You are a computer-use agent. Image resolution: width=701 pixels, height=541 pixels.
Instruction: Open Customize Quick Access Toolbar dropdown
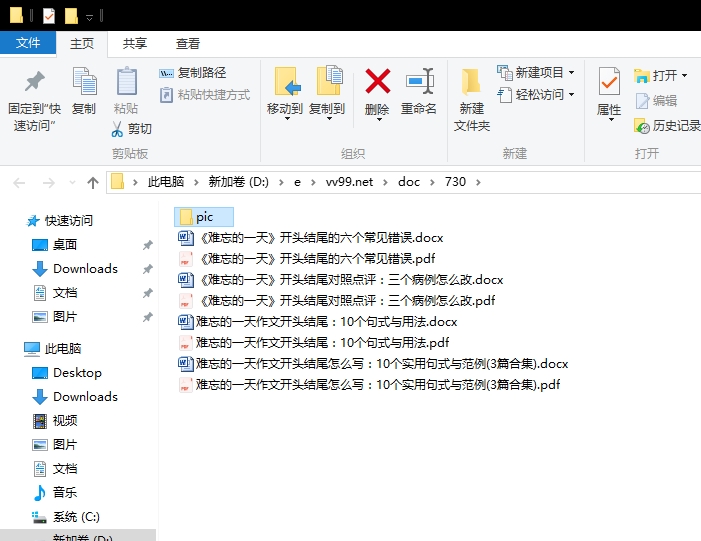89,17
